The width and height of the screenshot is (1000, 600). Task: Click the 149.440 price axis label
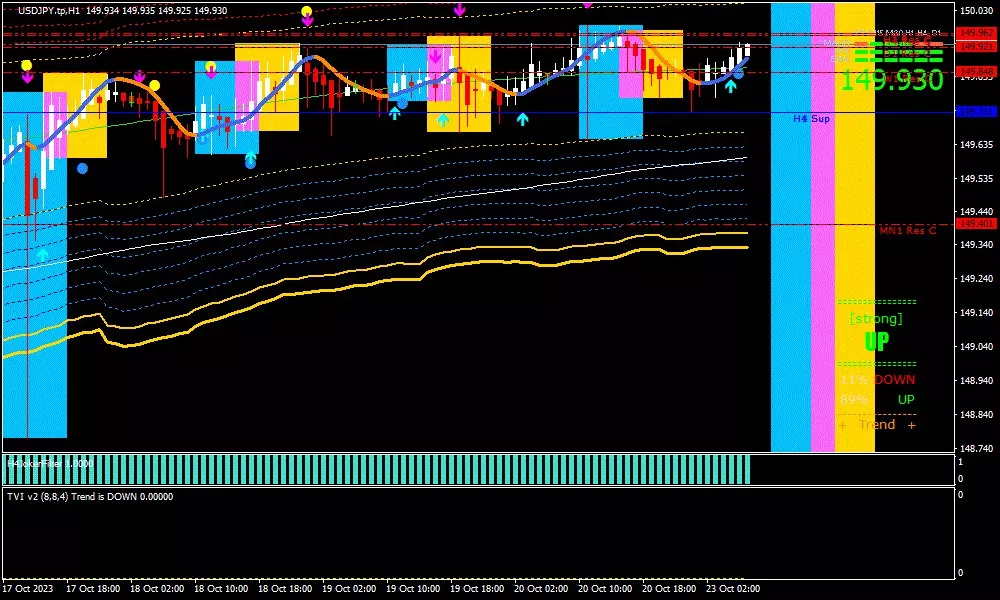[976, 212]
